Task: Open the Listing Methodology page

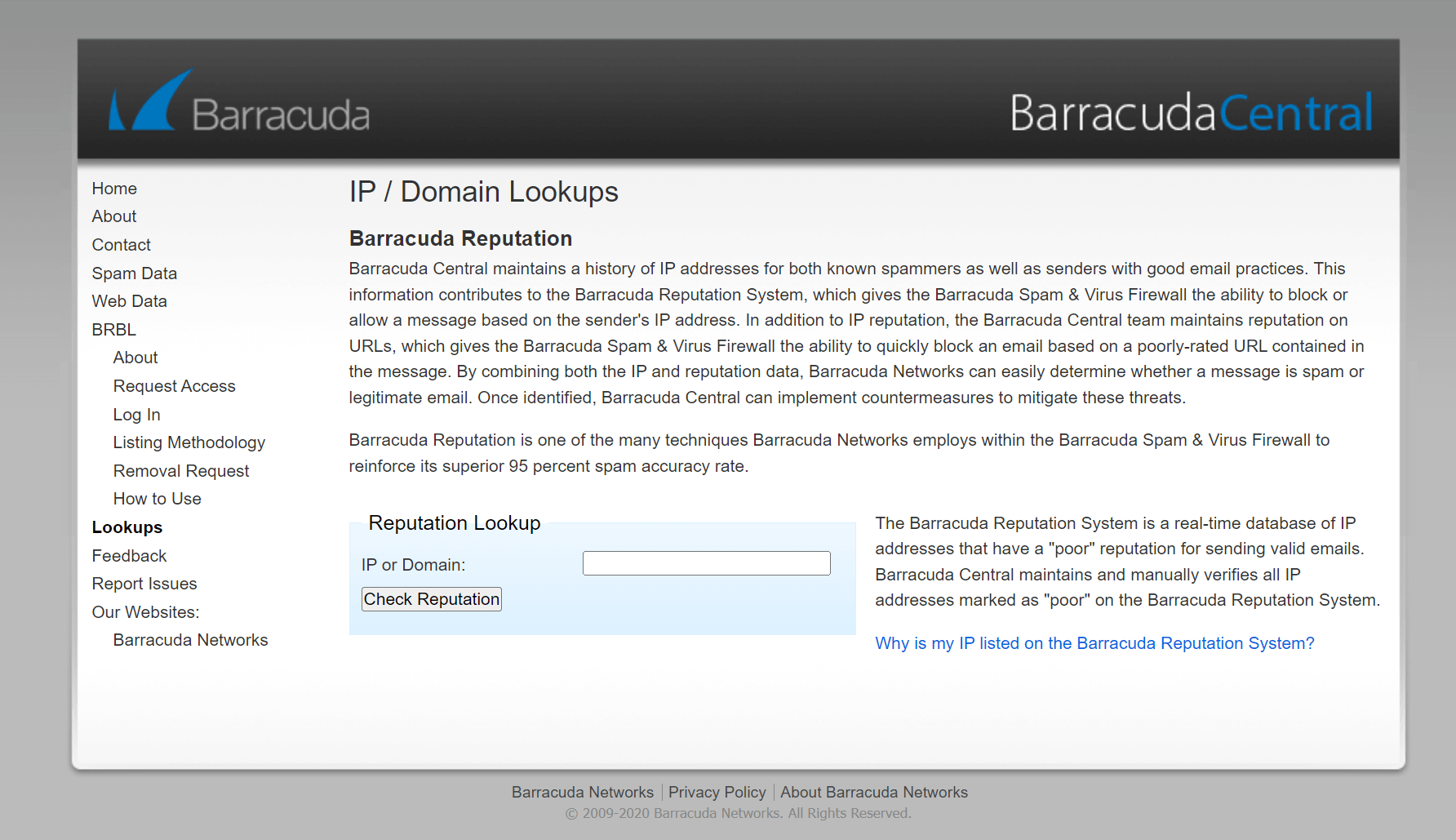Action: tap(189, 442)
